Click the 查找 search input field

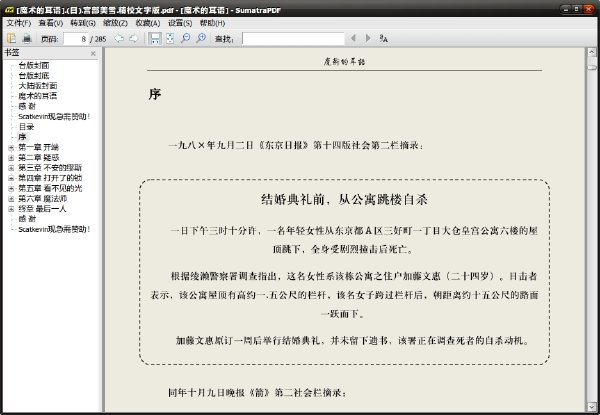point(293,39)
